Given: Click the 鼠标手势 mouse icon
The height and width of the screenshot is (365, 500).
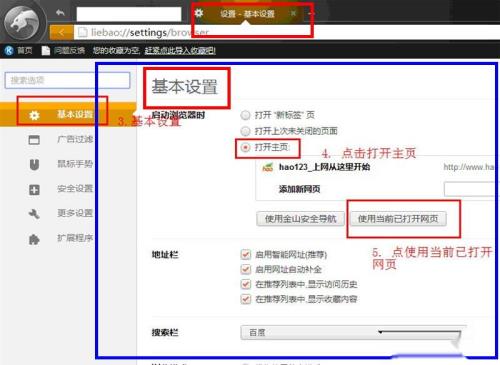Looking at the screenshot, I should [34, 164].
